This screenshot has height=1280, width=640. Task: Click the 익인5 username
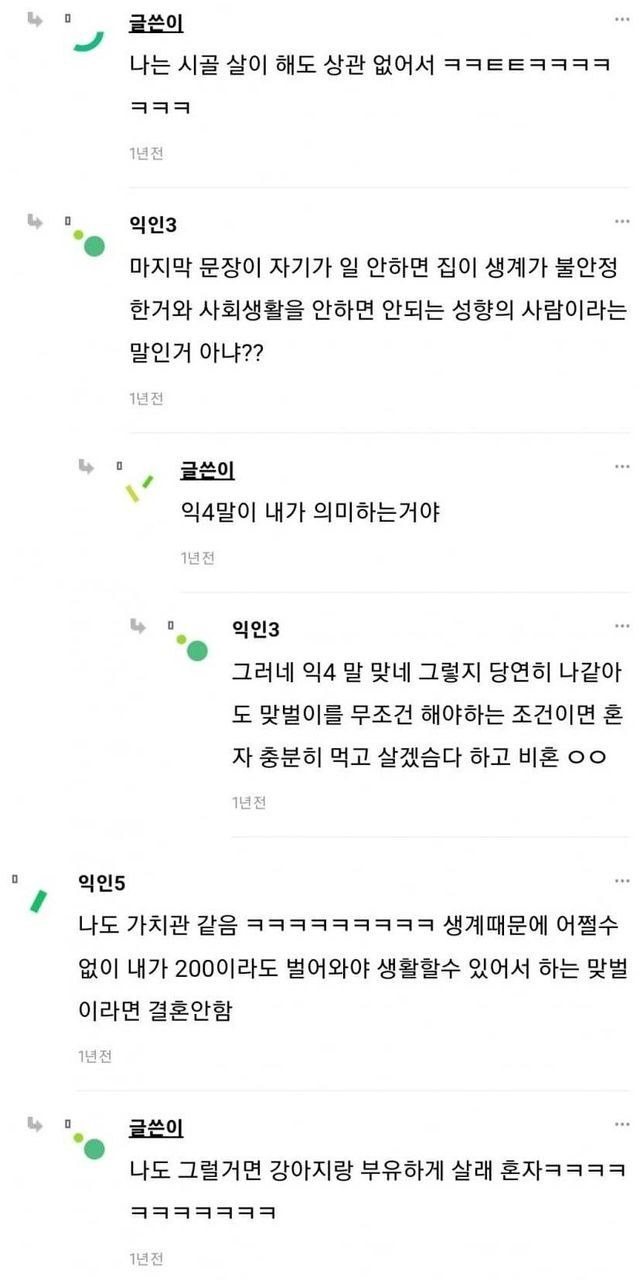[x=101, y=882]
